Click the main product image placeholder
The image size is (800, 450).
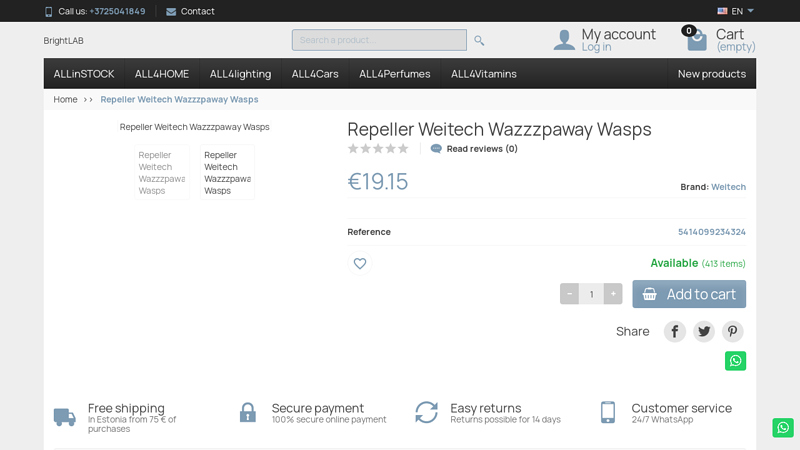click(194, 127)
